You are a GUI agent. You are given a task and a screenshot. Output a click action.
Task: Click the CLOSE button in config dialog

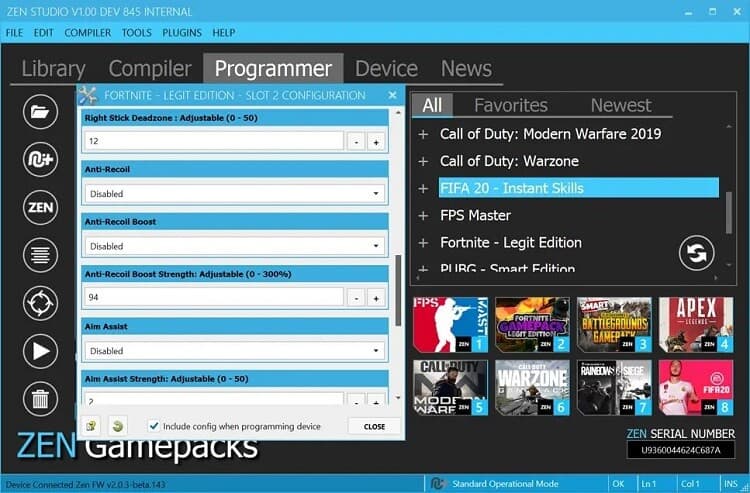coord(374,426)
